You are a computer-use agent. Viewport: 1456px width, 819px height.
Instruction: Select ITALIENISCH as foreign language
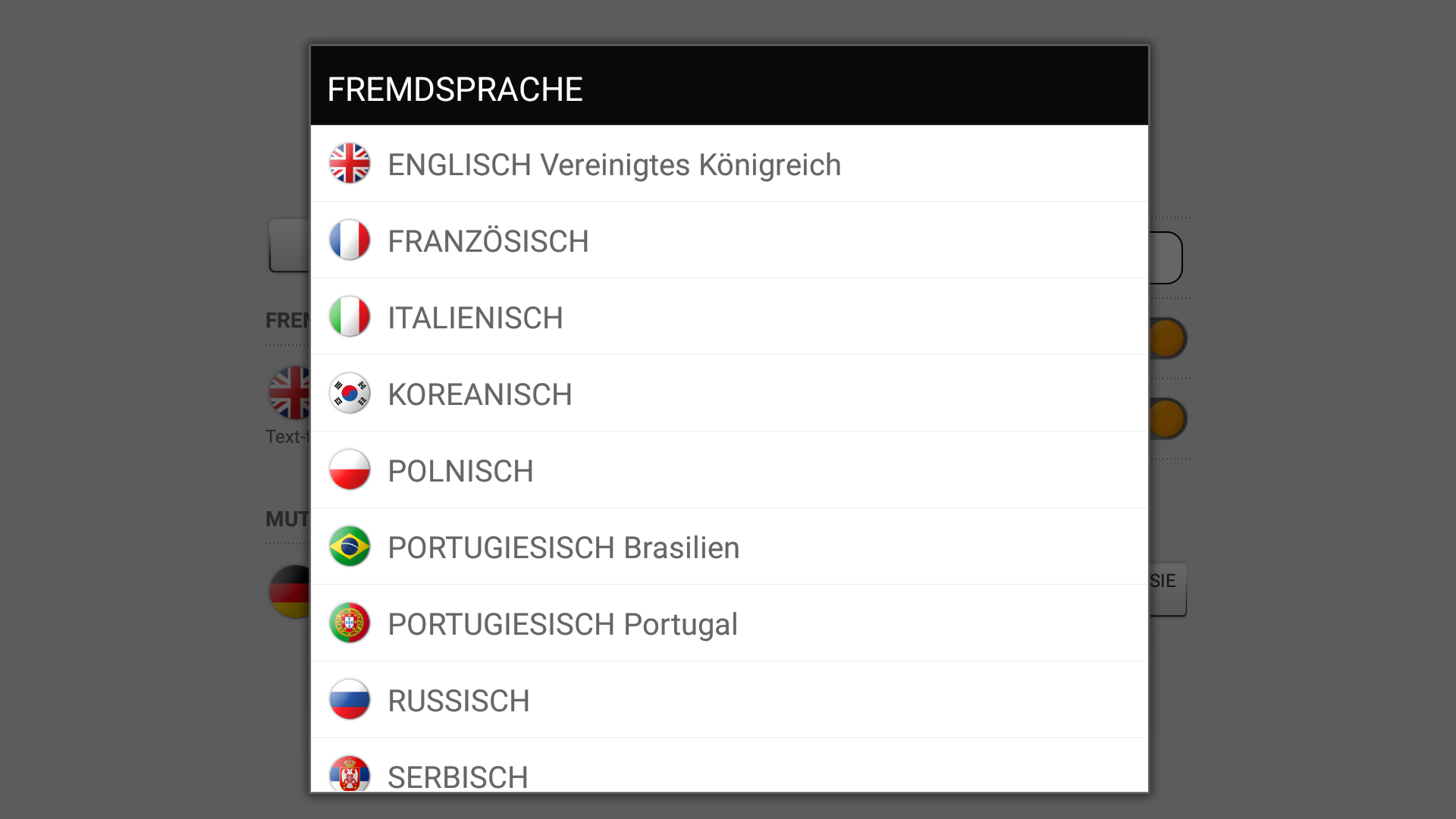[x=475, y=318]
